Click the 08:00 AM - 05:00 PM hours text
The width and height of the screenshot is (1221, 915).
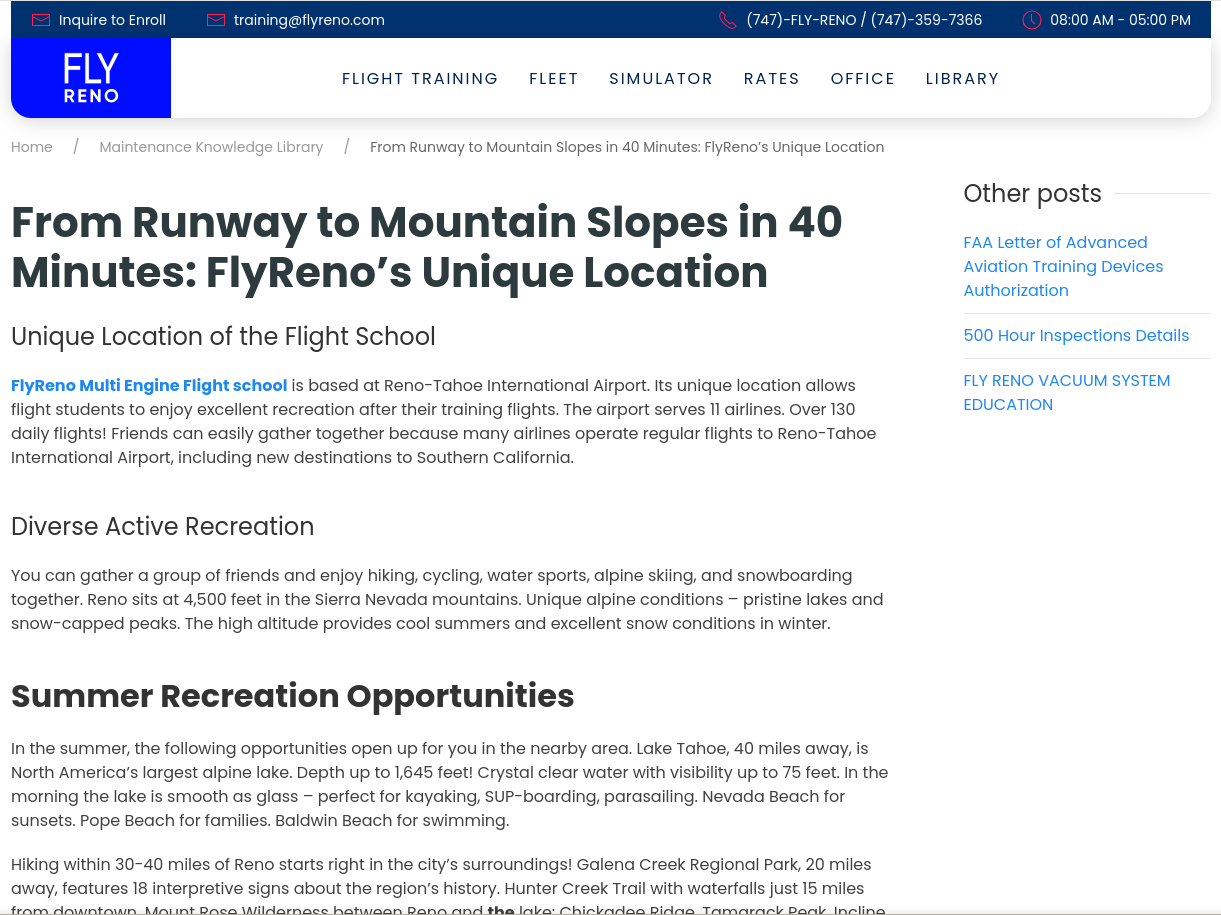coord(1120,20)
